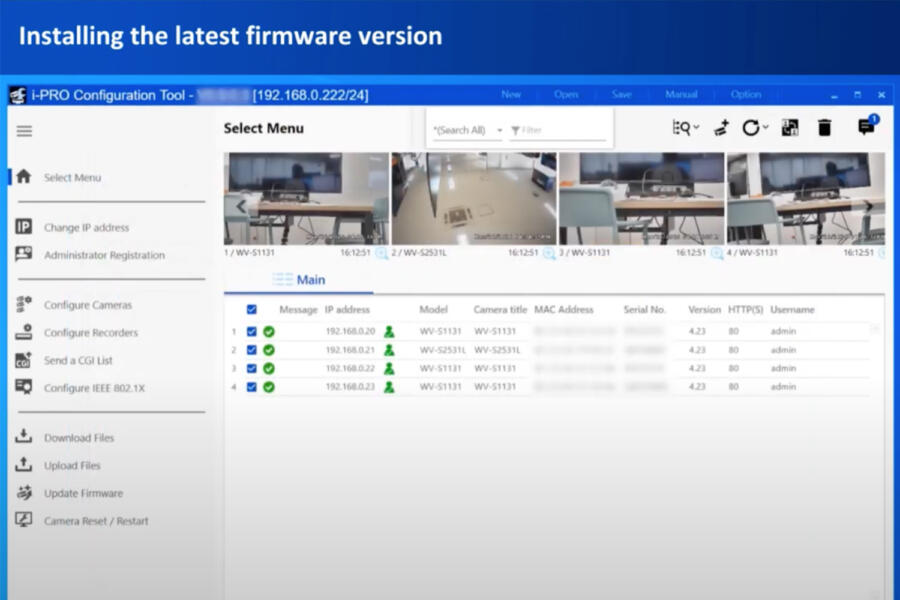Viewport: 900px width, 600px height.
Task: Click the next thumbnails arrow
Action: pyautogui.click(x=869, y=206)
